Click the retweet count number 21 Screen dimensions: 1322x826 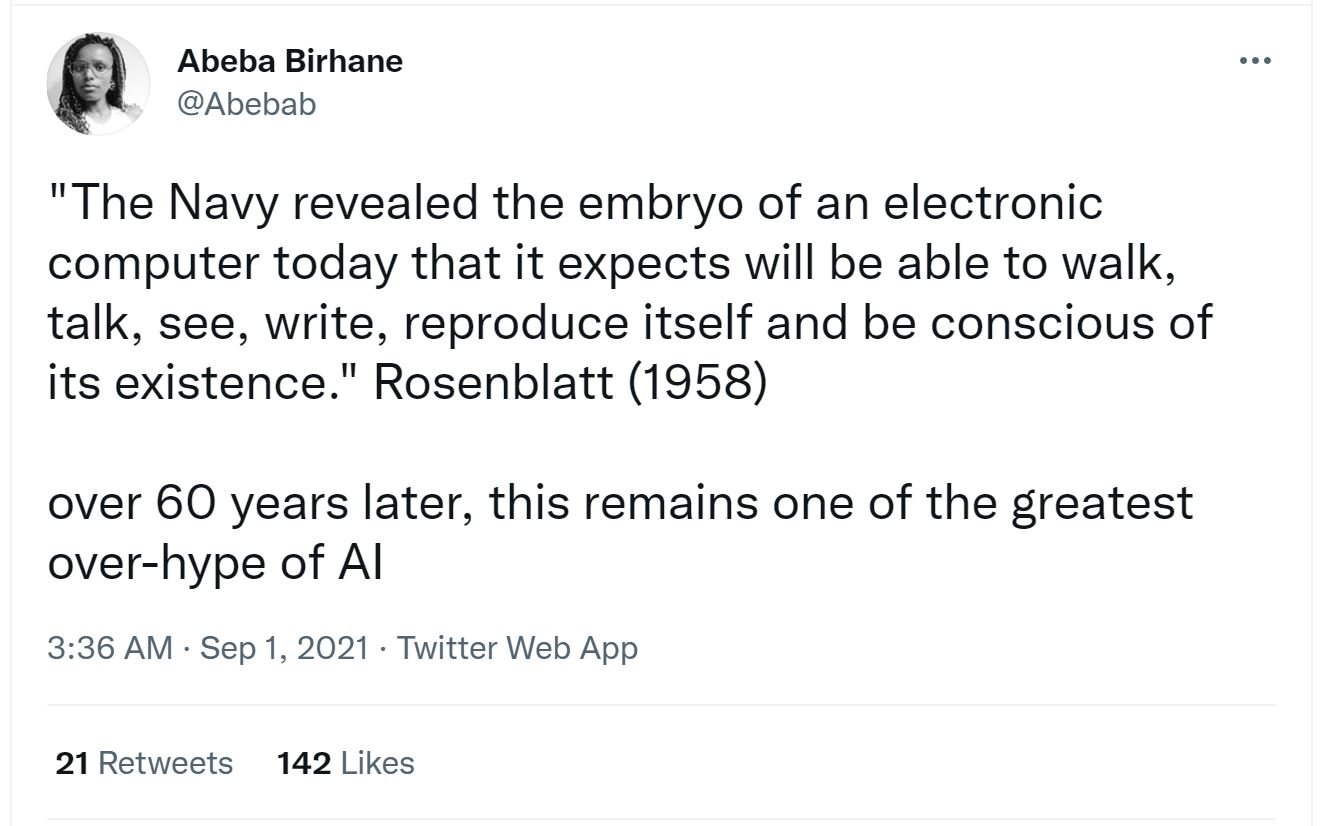(x=72, y=764)
